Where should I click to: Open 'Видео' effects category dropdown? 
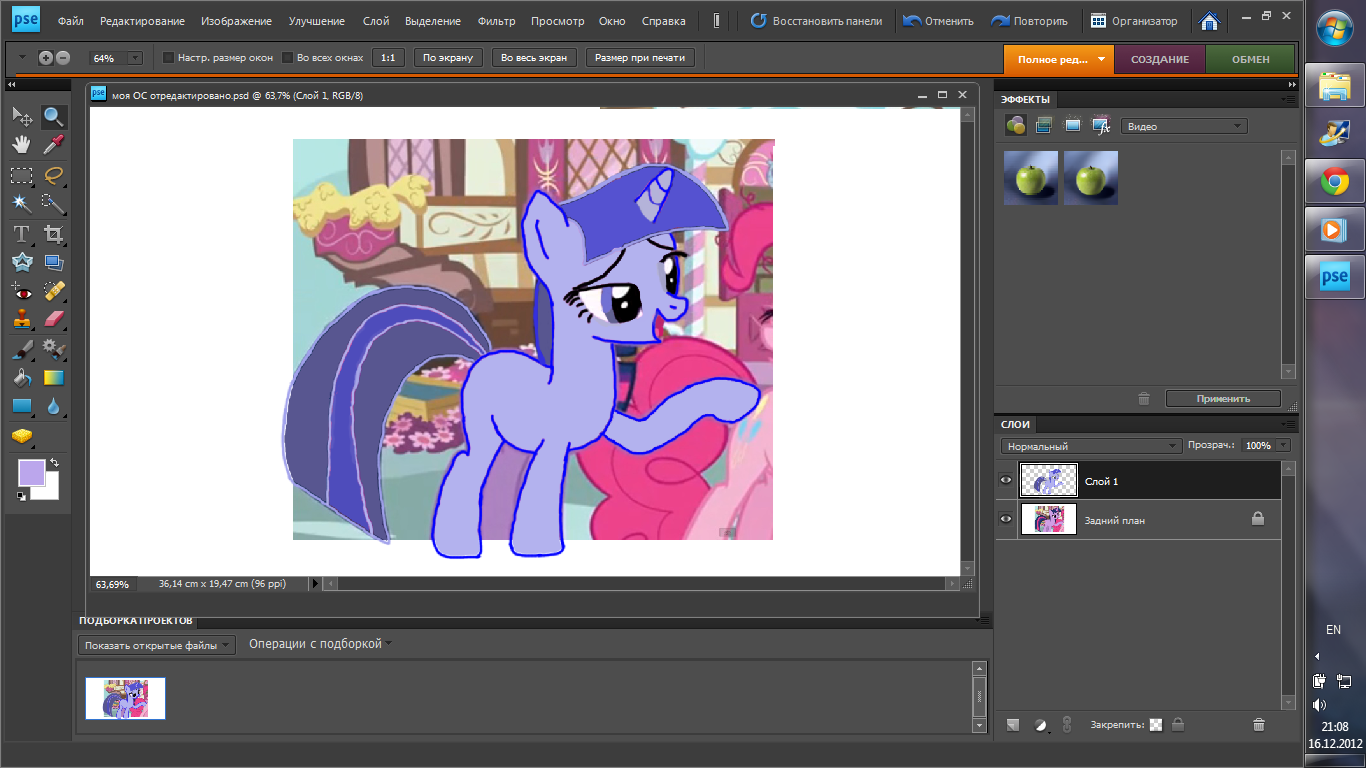point(1184,126)
